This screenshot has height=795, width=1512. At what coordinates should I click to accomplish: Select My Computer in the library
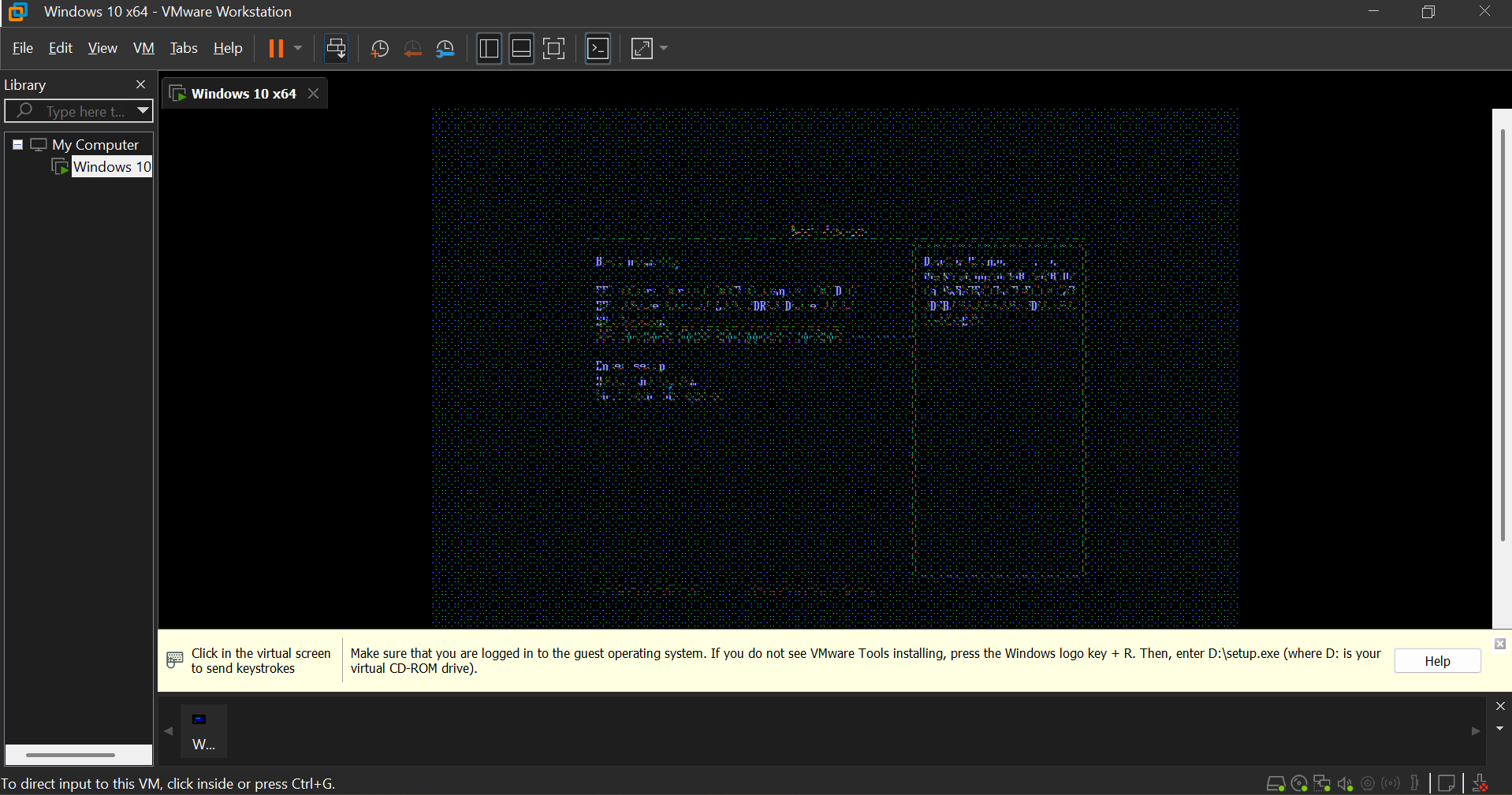(95, 145)
